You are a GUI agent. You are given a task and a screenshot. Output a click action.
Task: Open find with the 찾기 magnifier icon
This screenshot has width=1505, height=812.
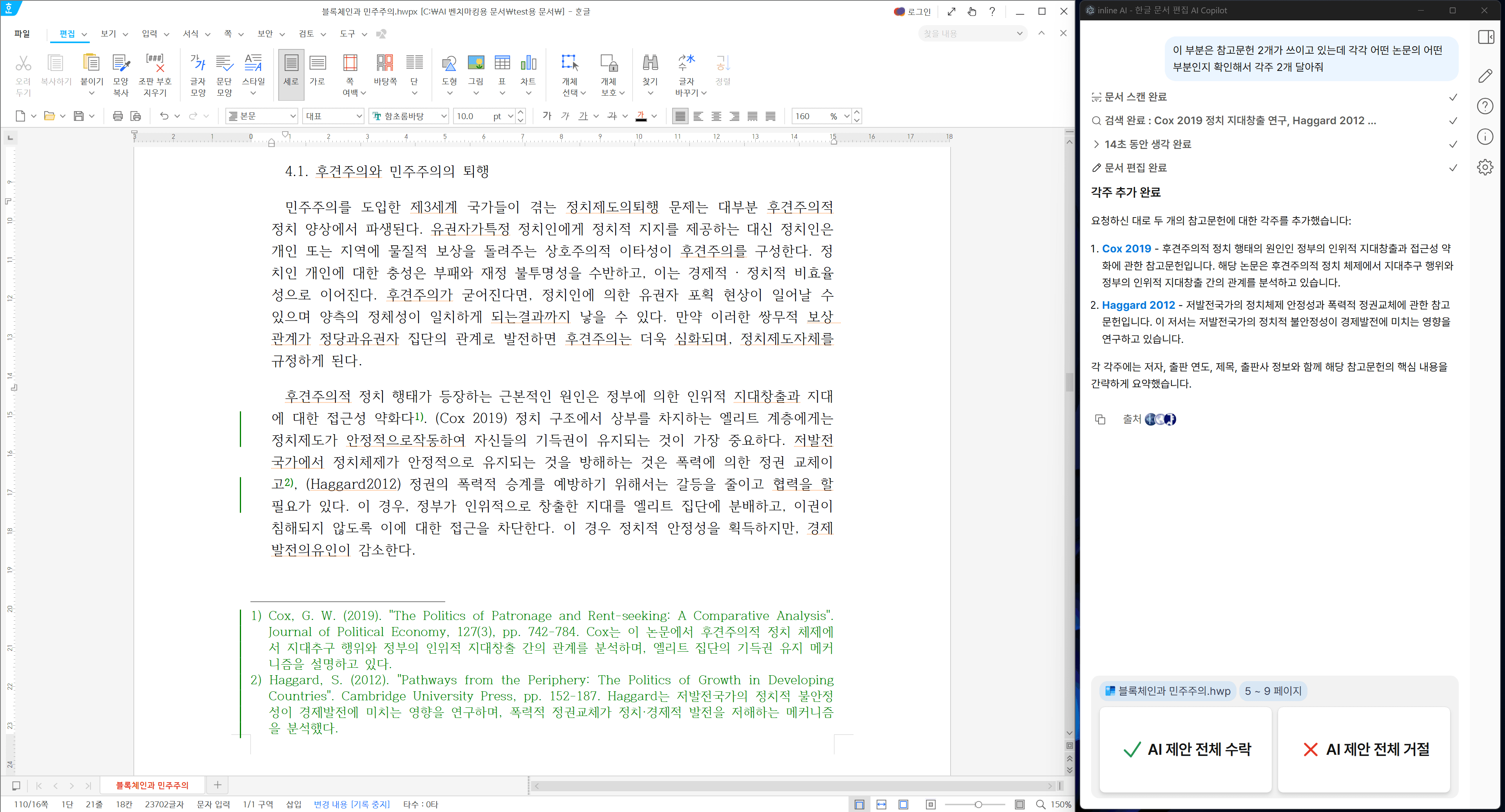click(650, 69)
